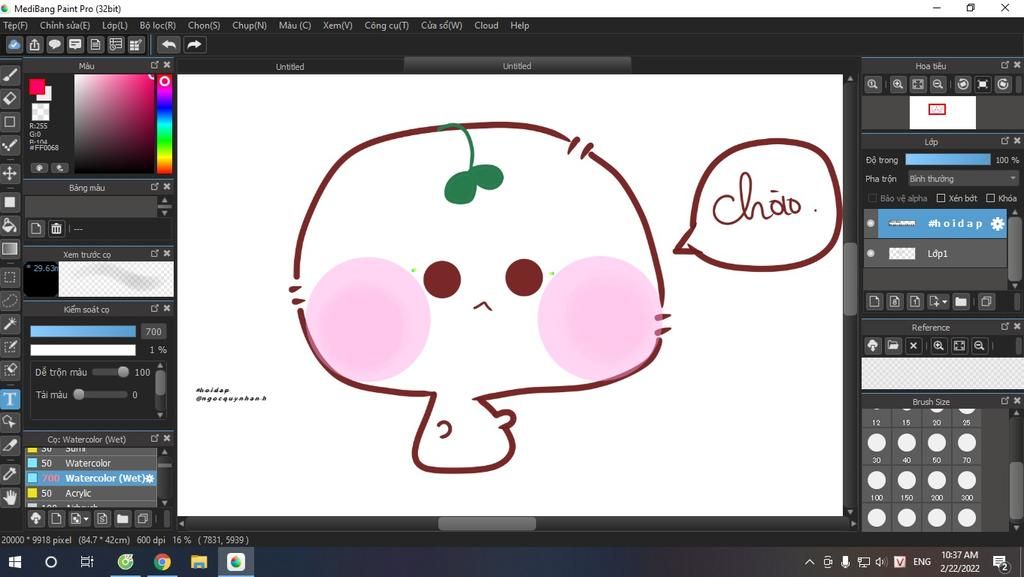Click the Dễ trộn màu slider
1024x577 pixels.
(x=110, y=372)
